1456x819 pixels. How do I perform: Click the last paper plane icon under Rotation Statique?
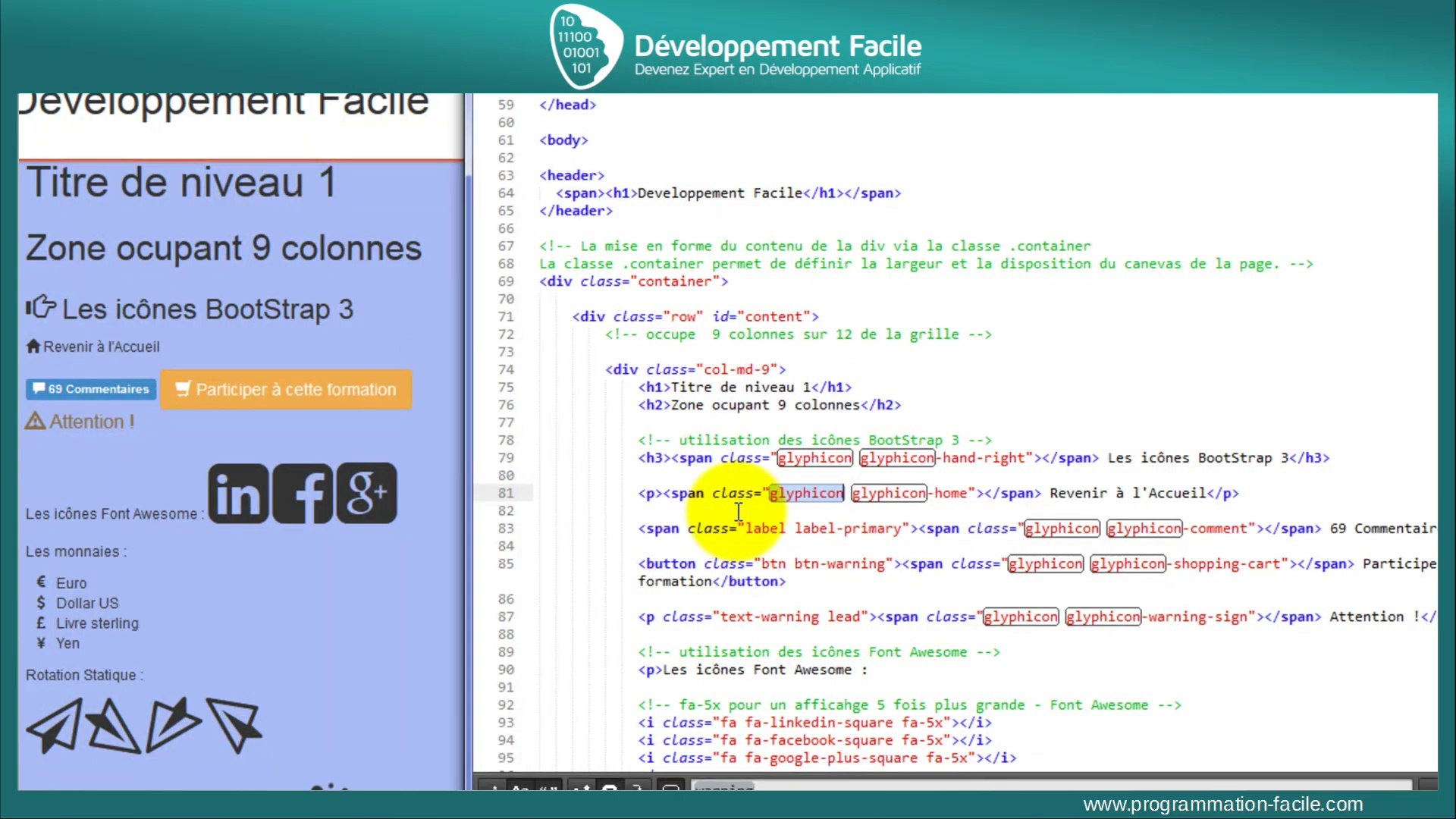pyautogui.click(x=234, y=725)
